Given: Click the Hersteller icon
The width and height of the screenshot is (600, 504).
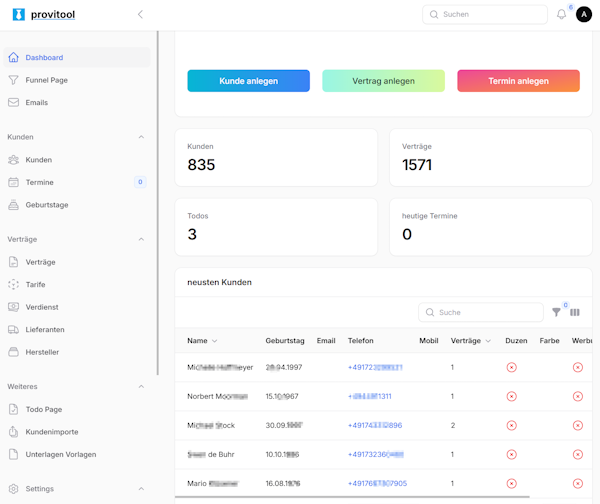Looking at the screenshot, I should pos(13,352).
